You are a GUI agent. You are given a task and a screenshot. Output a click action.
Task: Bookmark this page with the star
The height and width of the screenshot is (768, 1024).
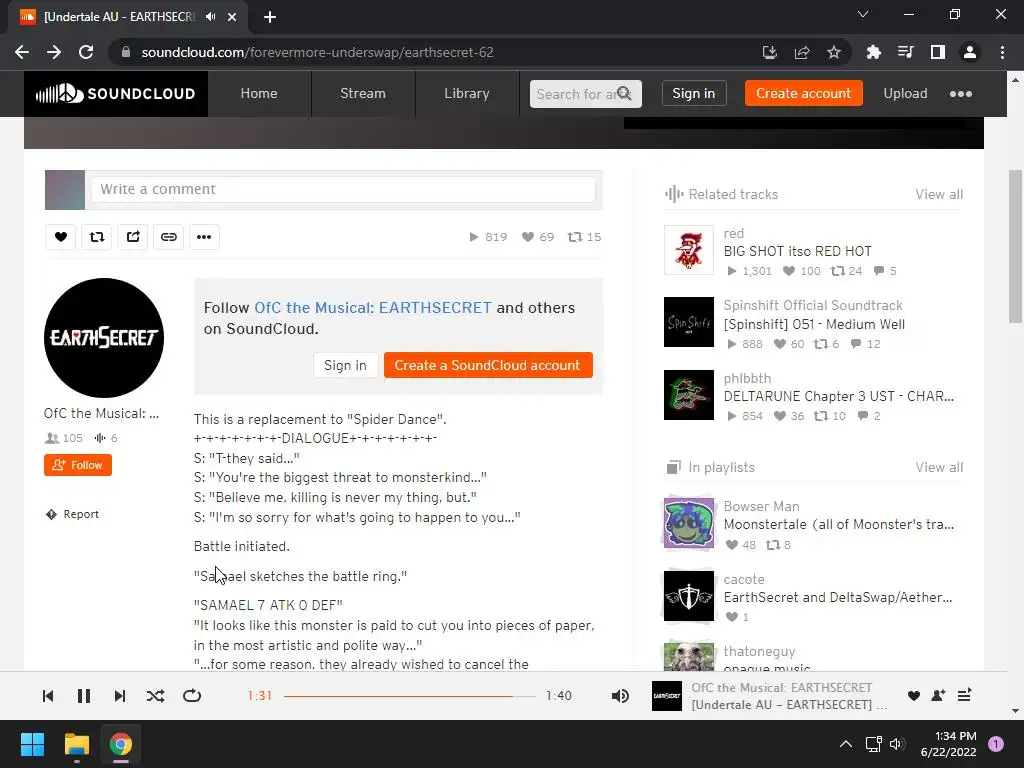(x=834, y=52)
